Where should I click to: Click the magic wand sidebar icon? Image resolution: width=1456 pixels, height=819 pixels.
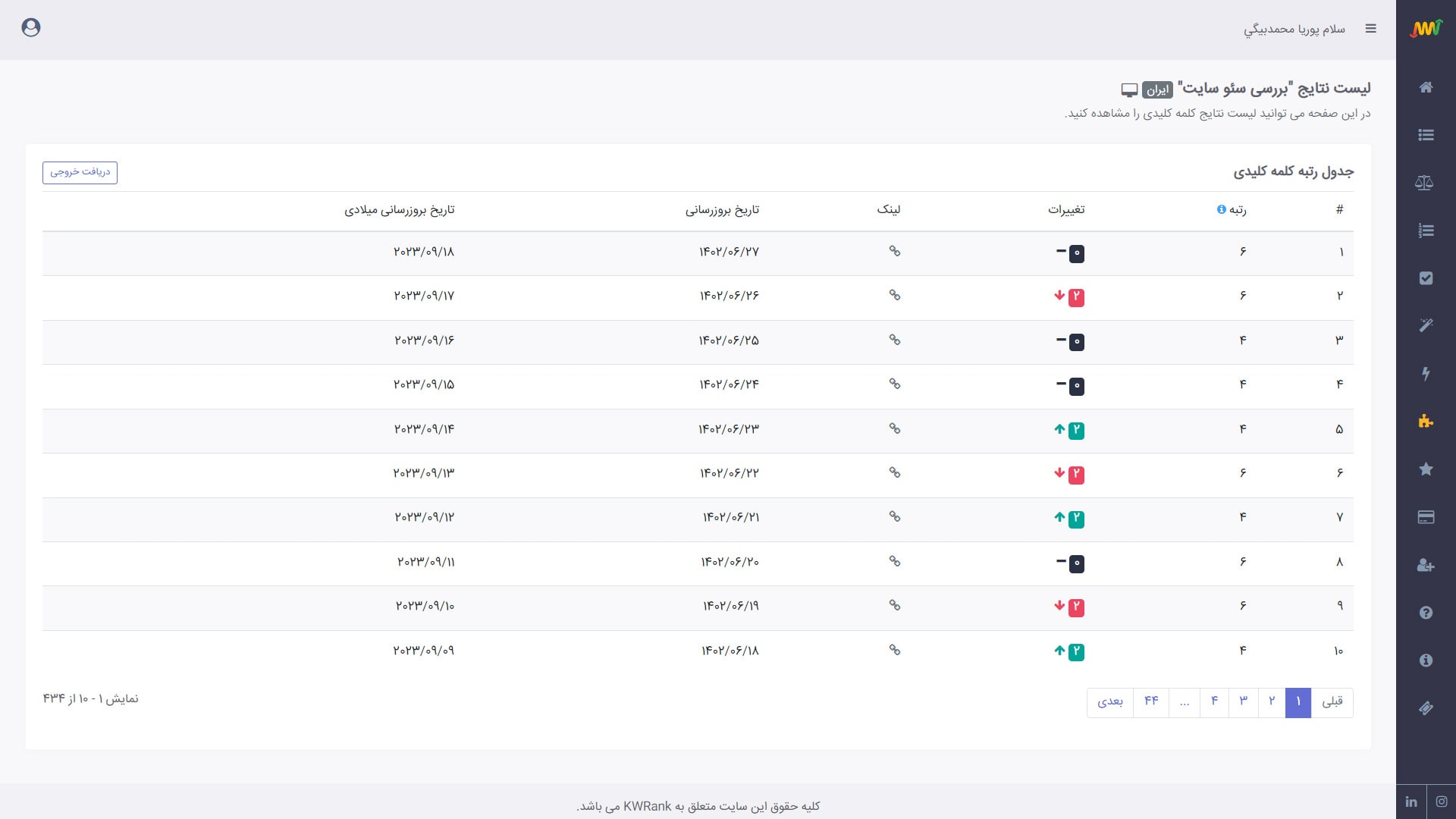(1426, 325)
